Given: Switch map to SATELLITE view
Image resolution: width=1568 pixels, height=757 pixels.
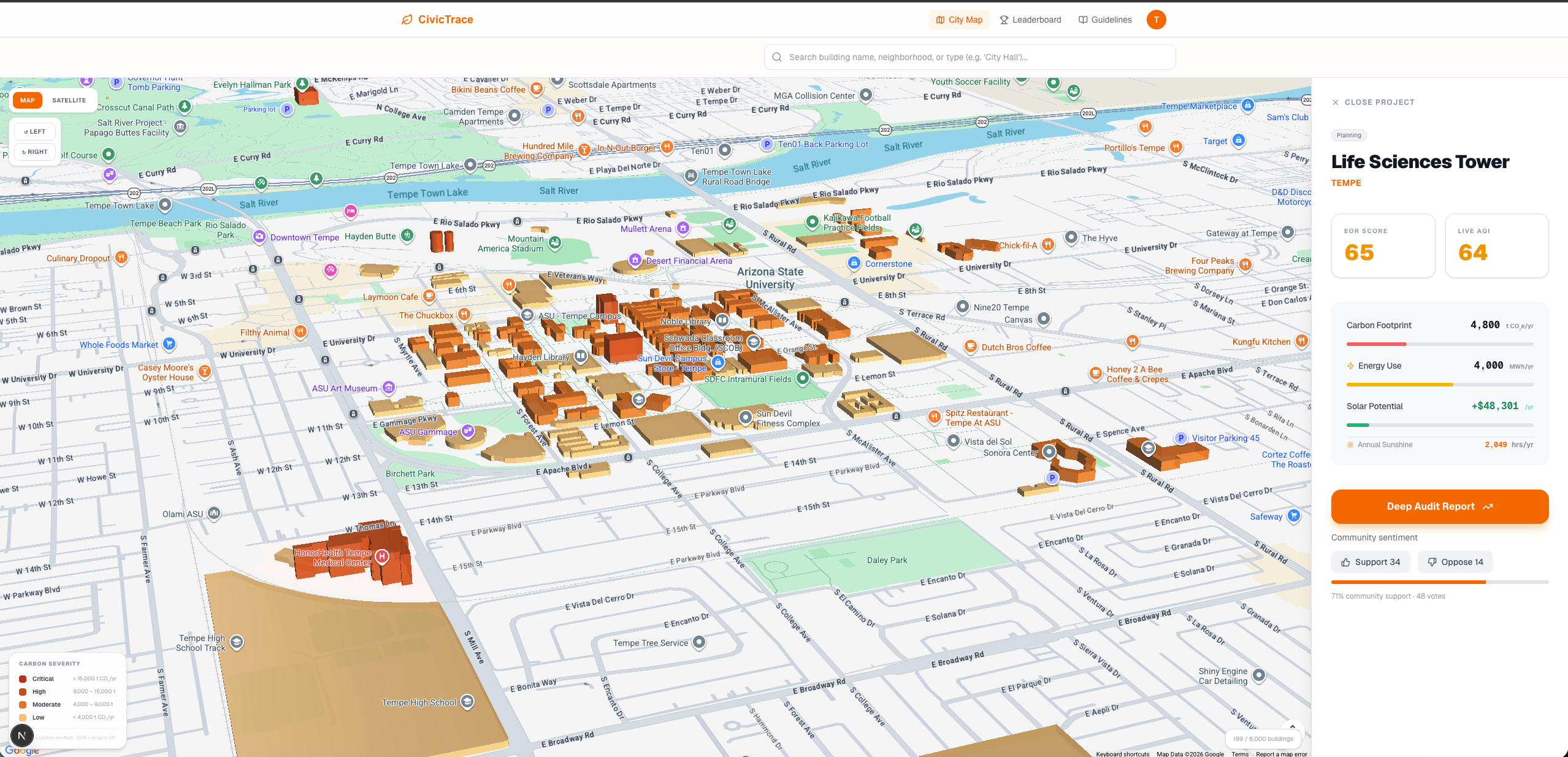Looking at the screenshot, I should (x=69, y=100).
